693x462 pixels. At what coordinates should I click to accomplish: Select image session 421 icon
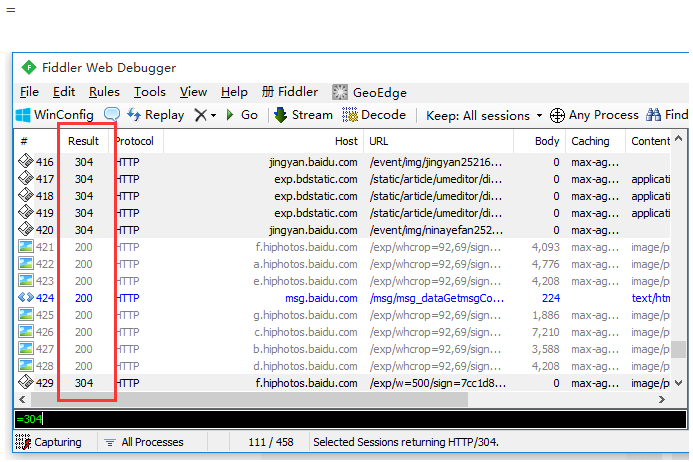(26, 246)
